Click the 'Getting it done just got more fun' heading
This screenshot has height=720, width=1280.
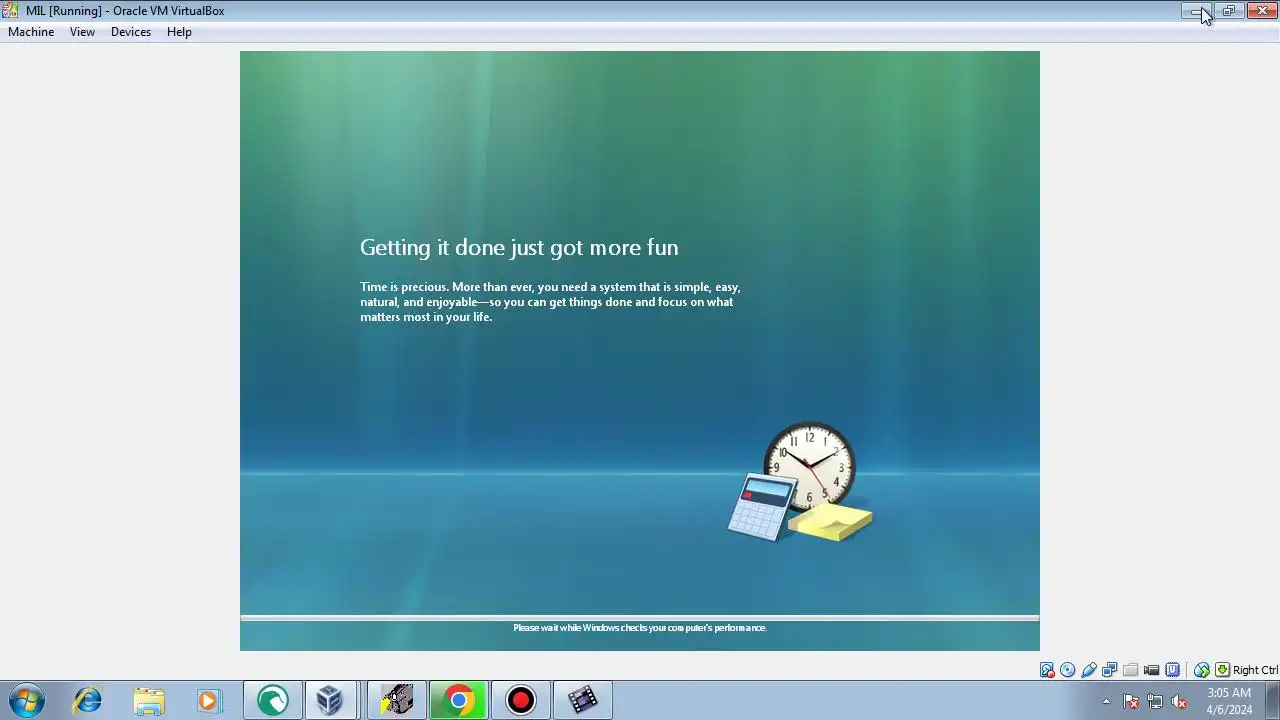coord(519,247)
